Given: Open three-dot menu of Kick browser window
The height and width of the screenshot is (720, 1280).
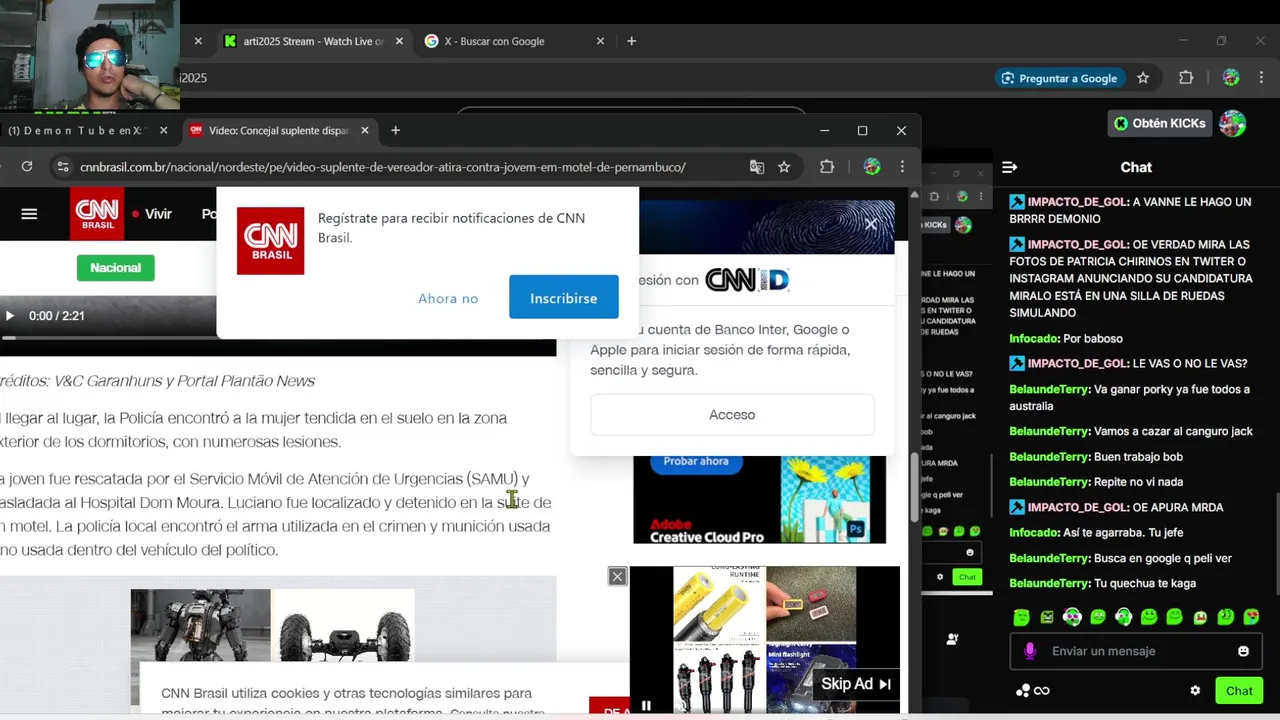Looking at the screenshot, I should pyautogui.click(x=1261, y=78).
